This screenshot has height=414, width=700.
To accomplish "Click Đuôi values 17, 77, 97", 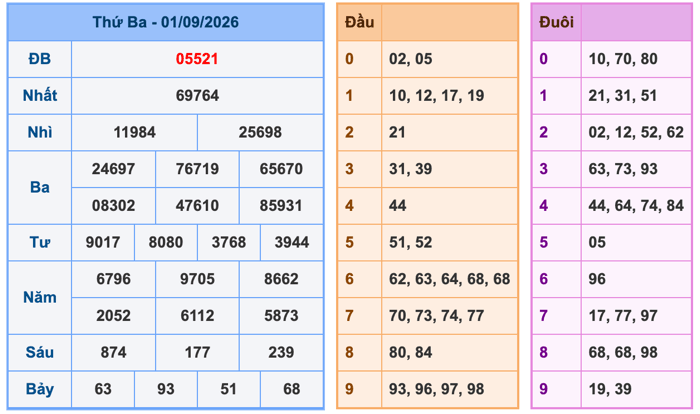I will click(x=623, y=315).
